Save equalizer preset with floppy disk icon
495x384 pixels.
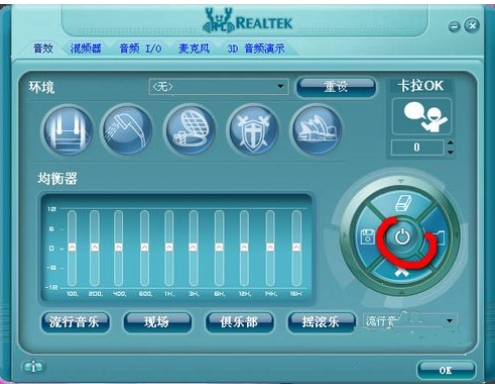[x=368, y=236]
